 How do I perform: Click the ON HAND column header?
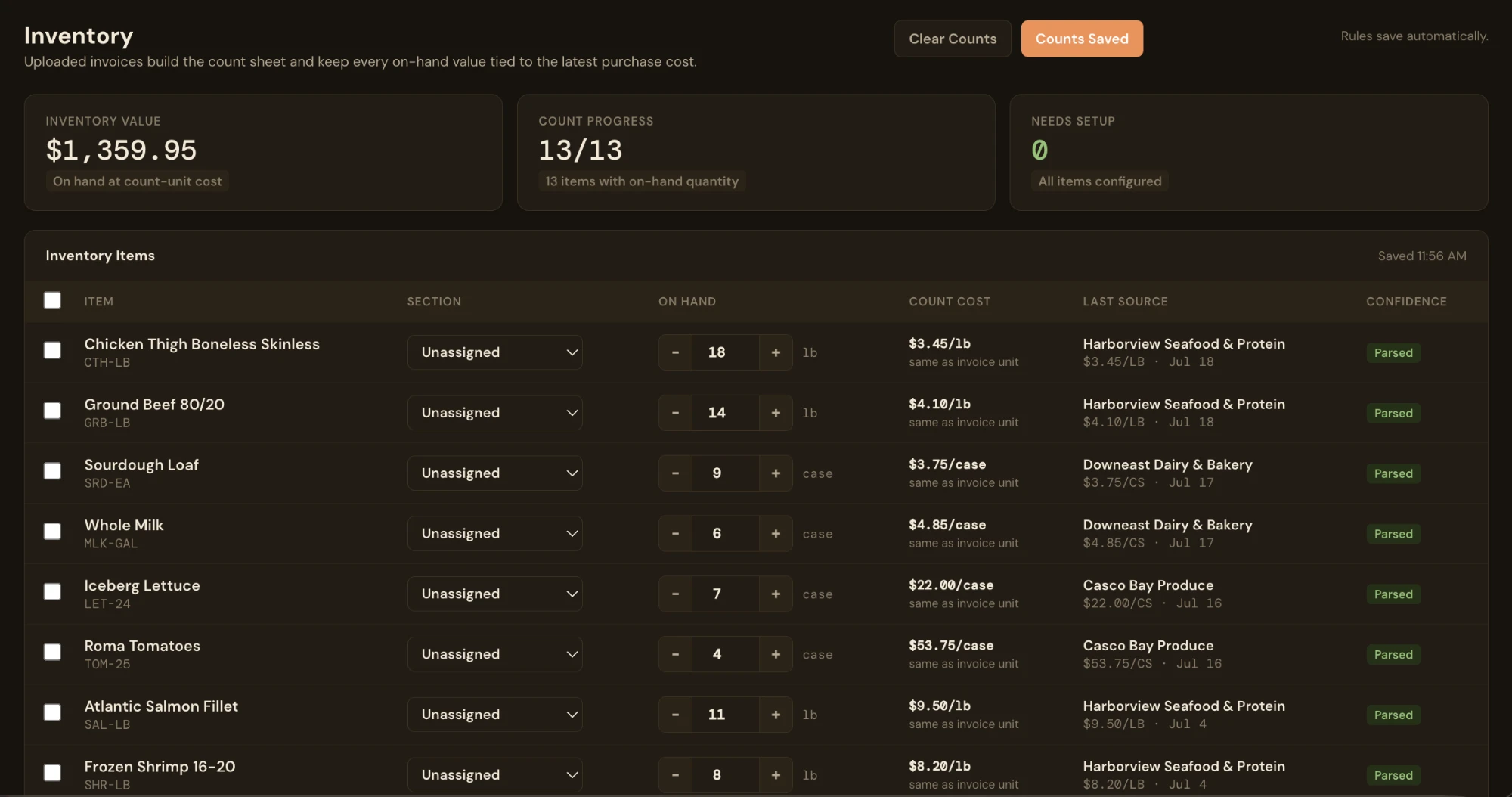[687, 302]
